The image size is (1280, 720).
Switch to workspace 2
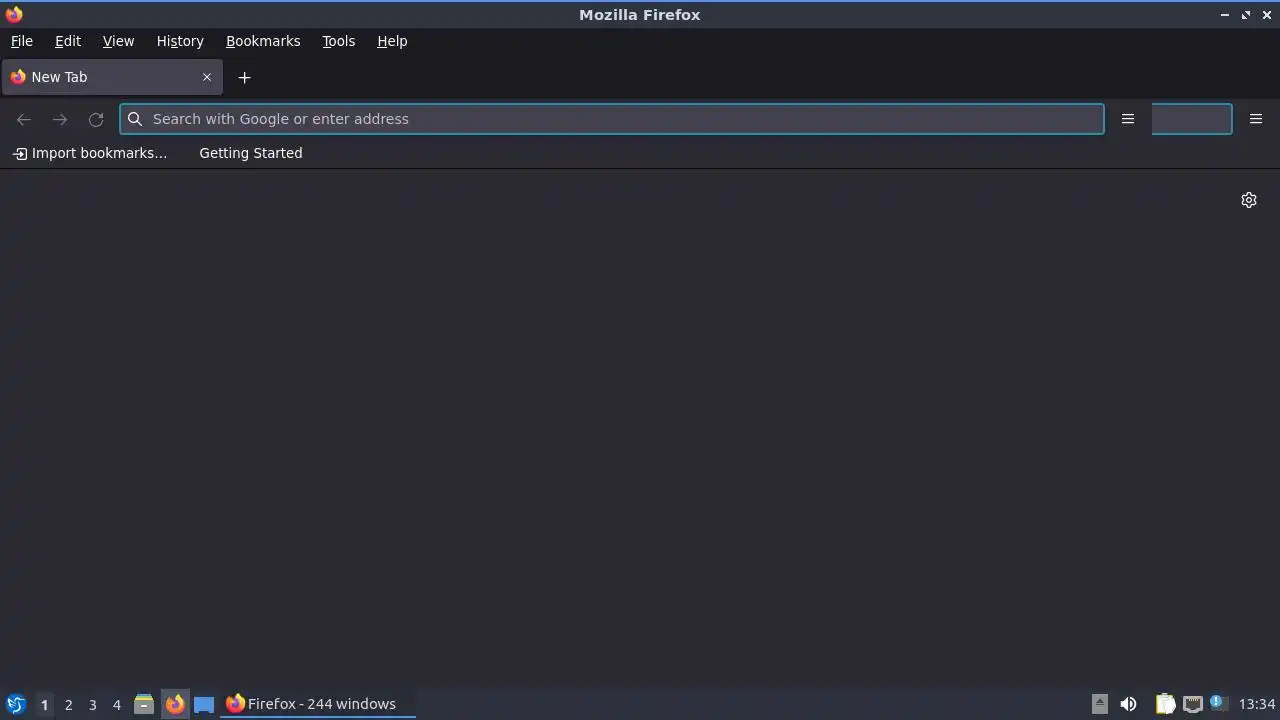[x=68, y=704]
